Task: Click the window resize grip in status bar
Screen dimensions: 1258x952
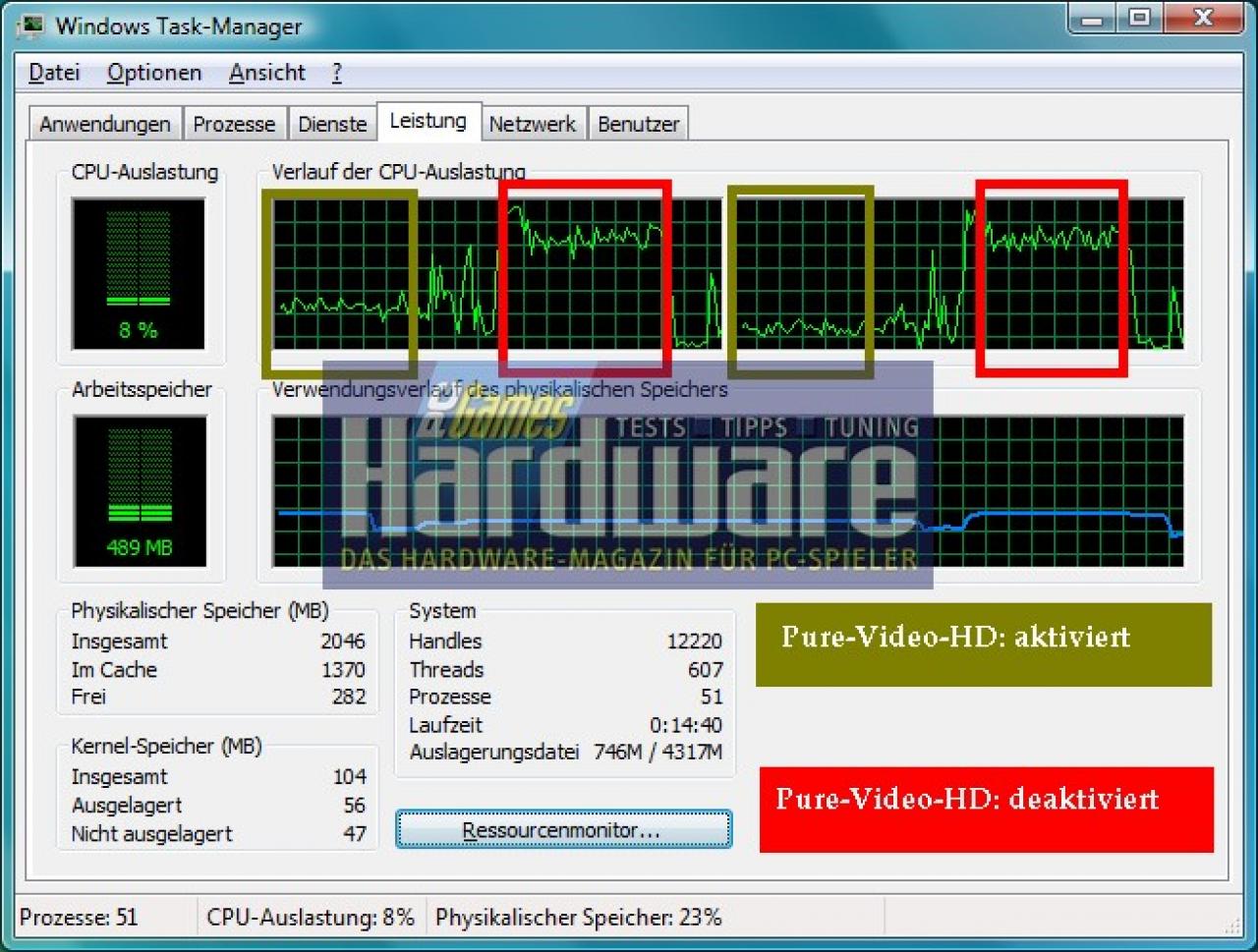Action: point(1231,924)
